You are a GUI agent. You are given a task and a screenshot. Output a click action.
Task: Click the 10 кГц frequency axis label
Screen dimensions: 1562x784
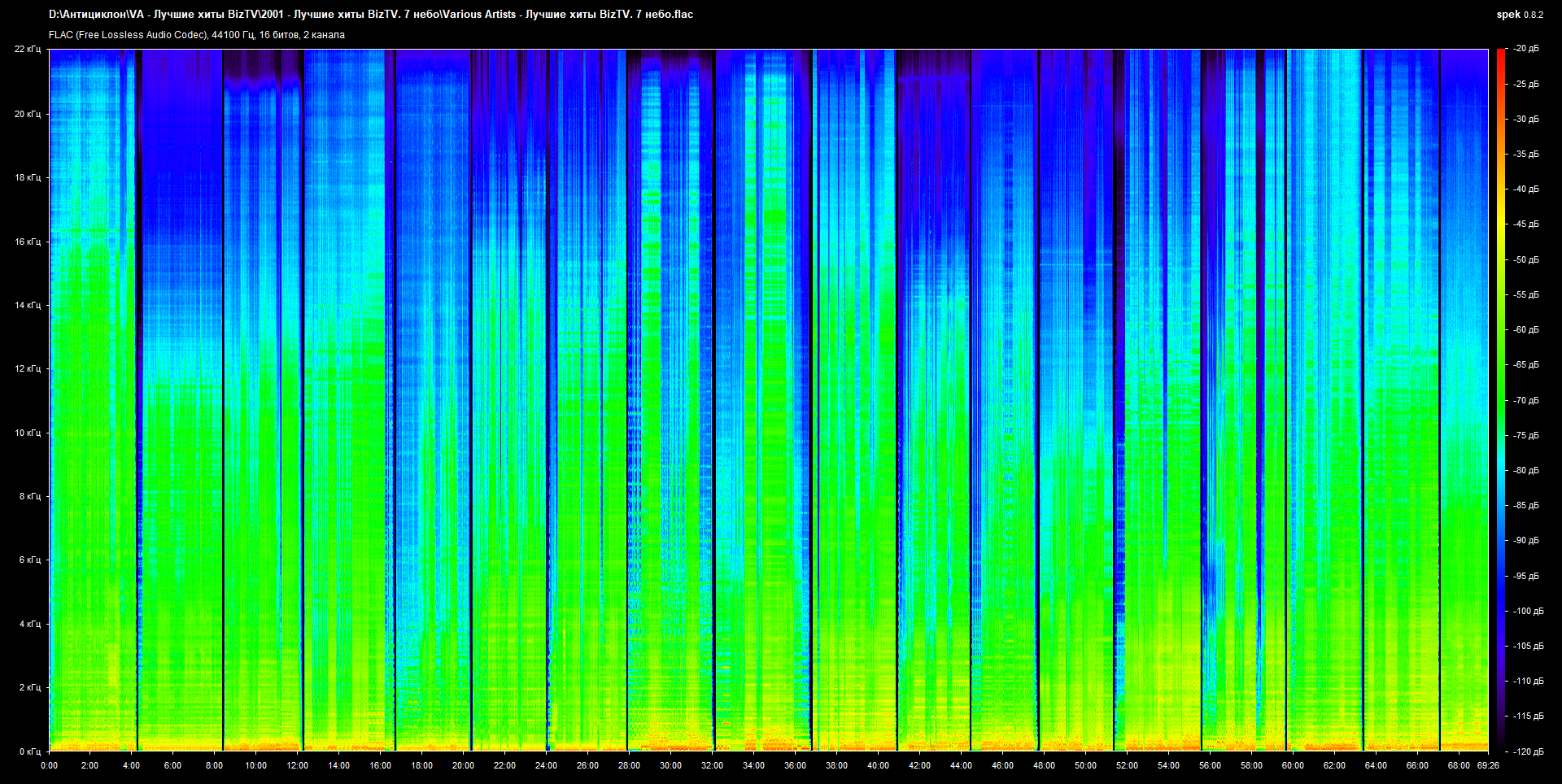pos(27,433)
